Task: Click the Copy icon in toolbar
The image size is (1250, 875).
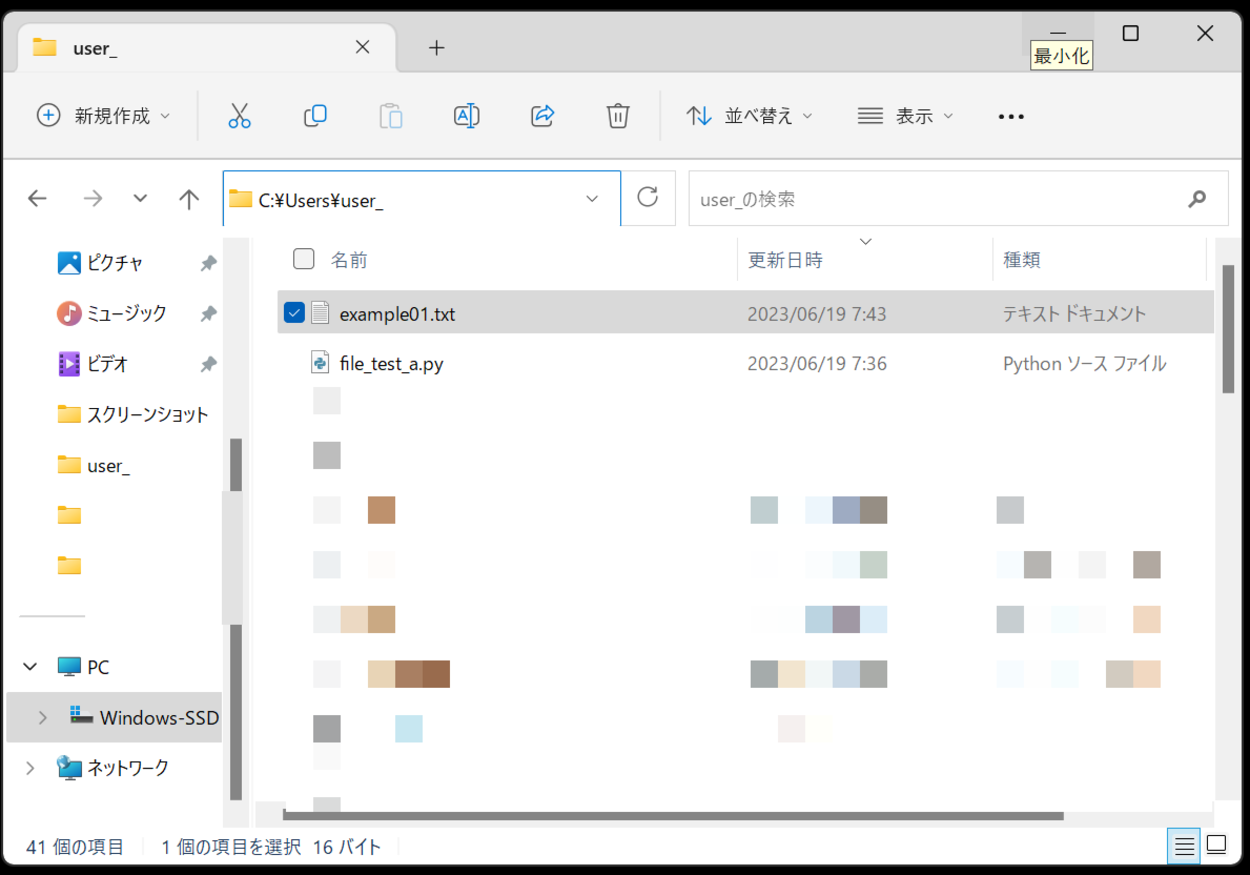Action: [315, 116]
